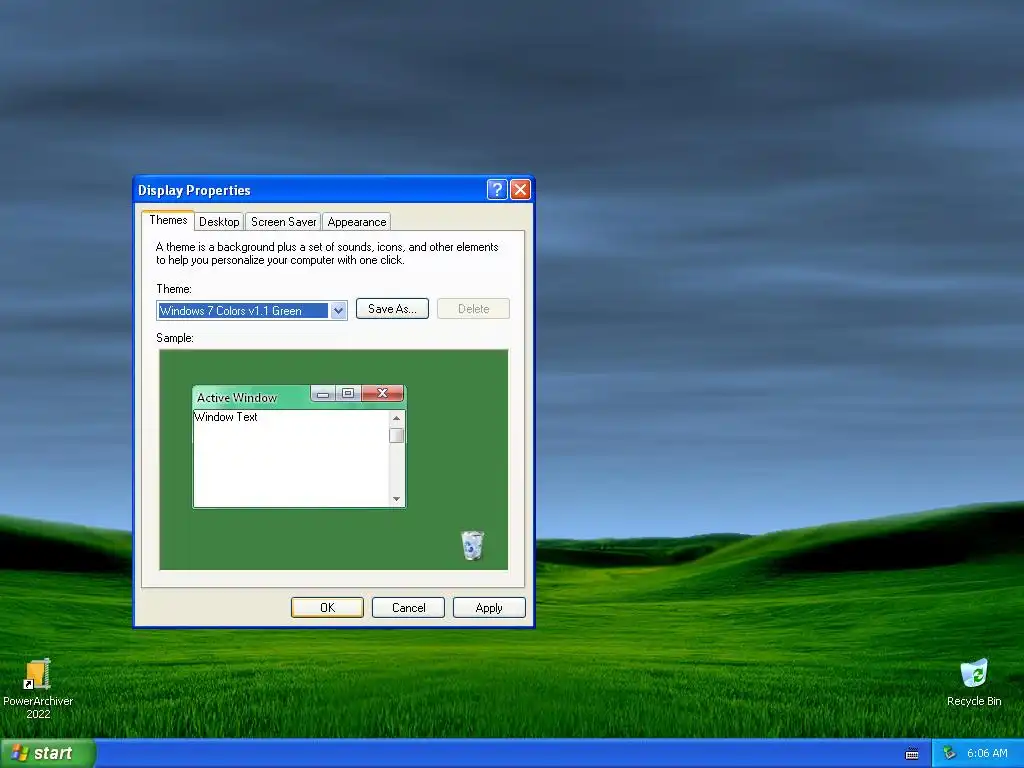Open the Start menu
The image size is (1024, 768).
click(48, 754)
